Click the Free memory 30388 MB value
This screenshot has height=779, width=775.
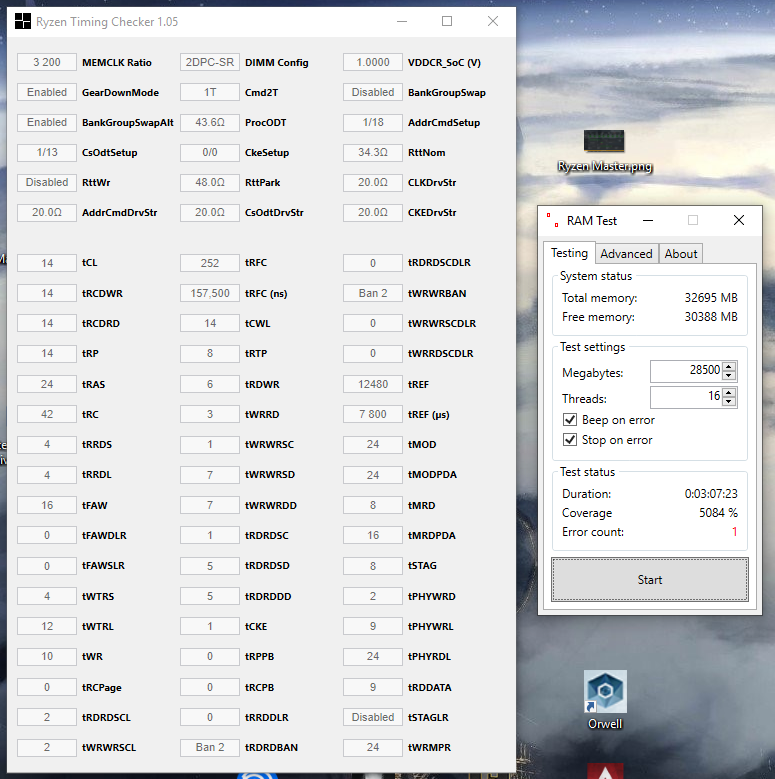click(x=711, y=316)
